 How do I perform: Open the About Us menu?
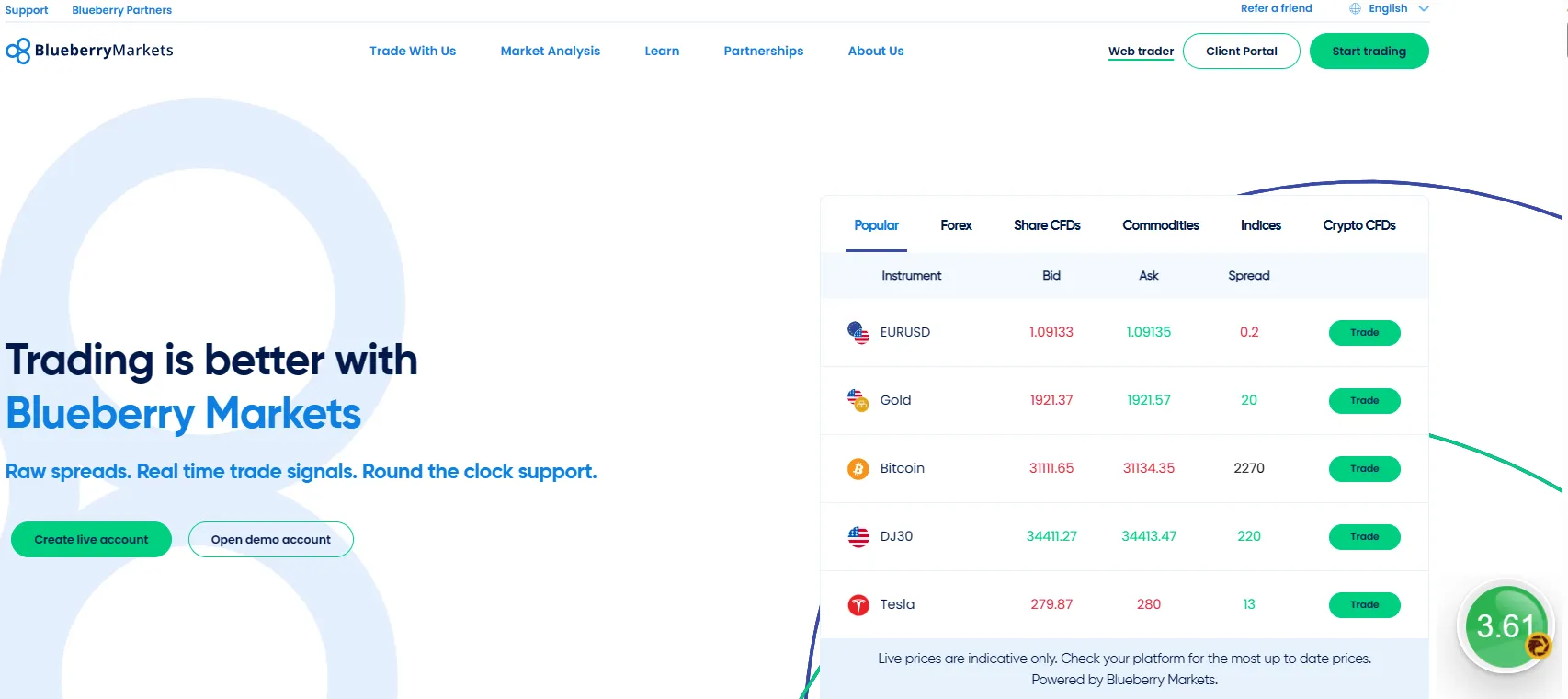876,51
